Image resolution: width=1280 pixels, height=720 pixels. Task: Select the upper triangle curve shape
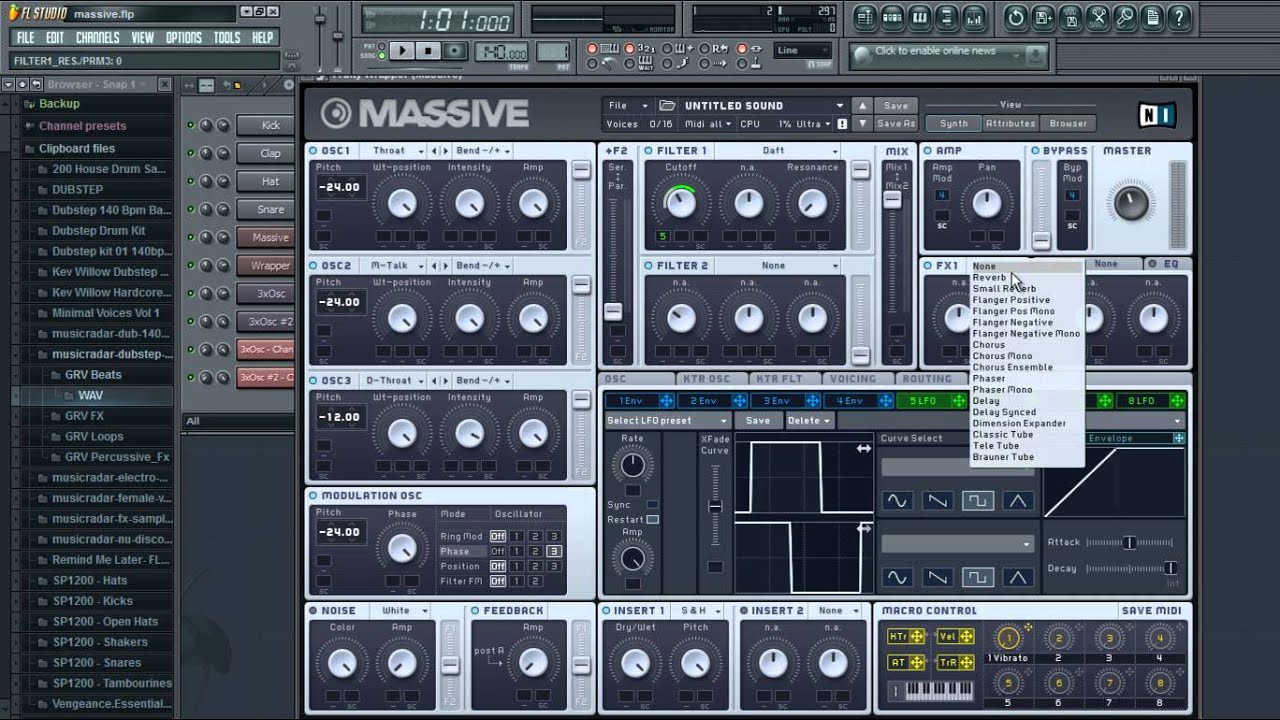coord(1018,500)
